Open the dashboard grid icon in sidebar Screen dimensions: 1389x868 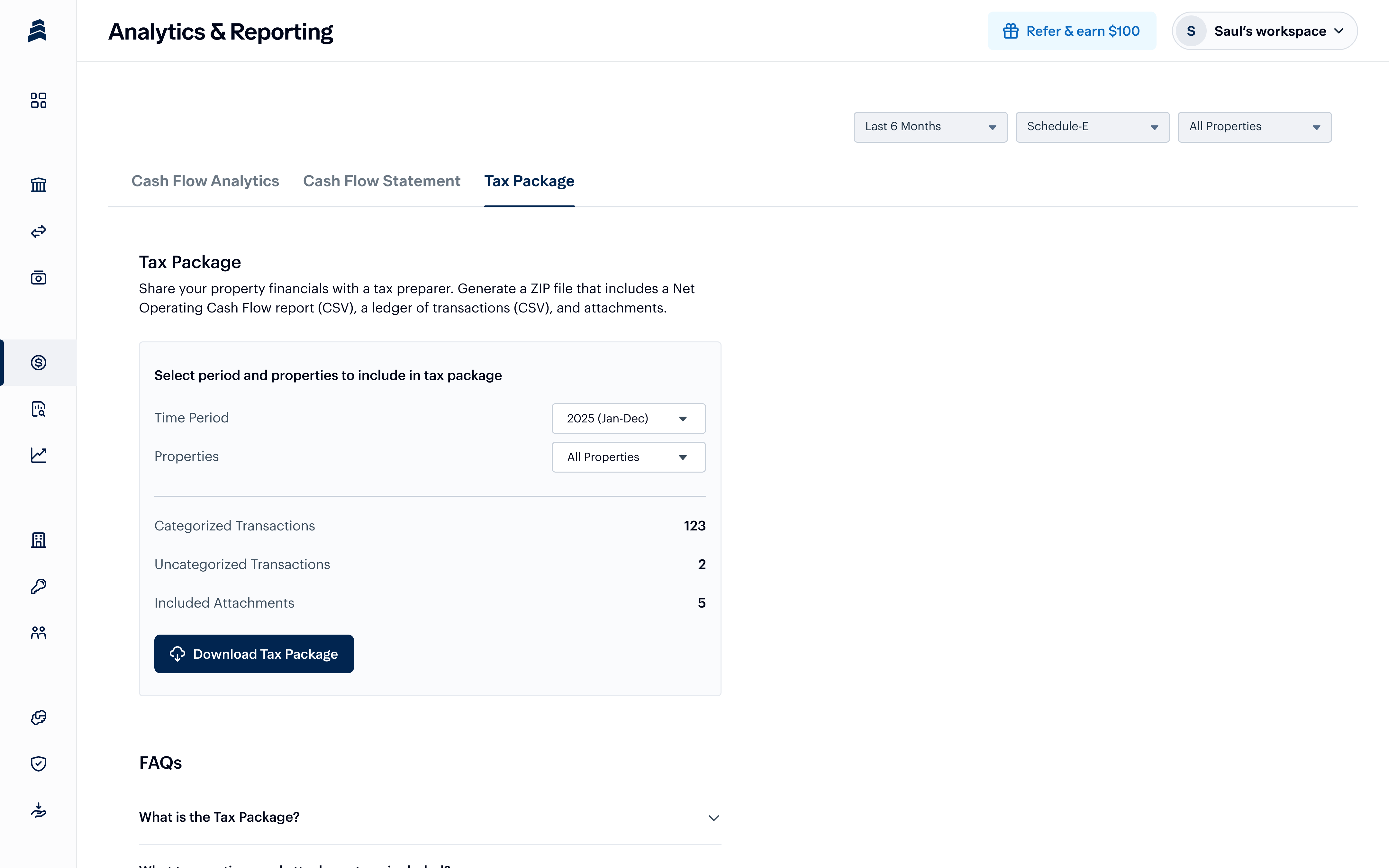[39, 100]
